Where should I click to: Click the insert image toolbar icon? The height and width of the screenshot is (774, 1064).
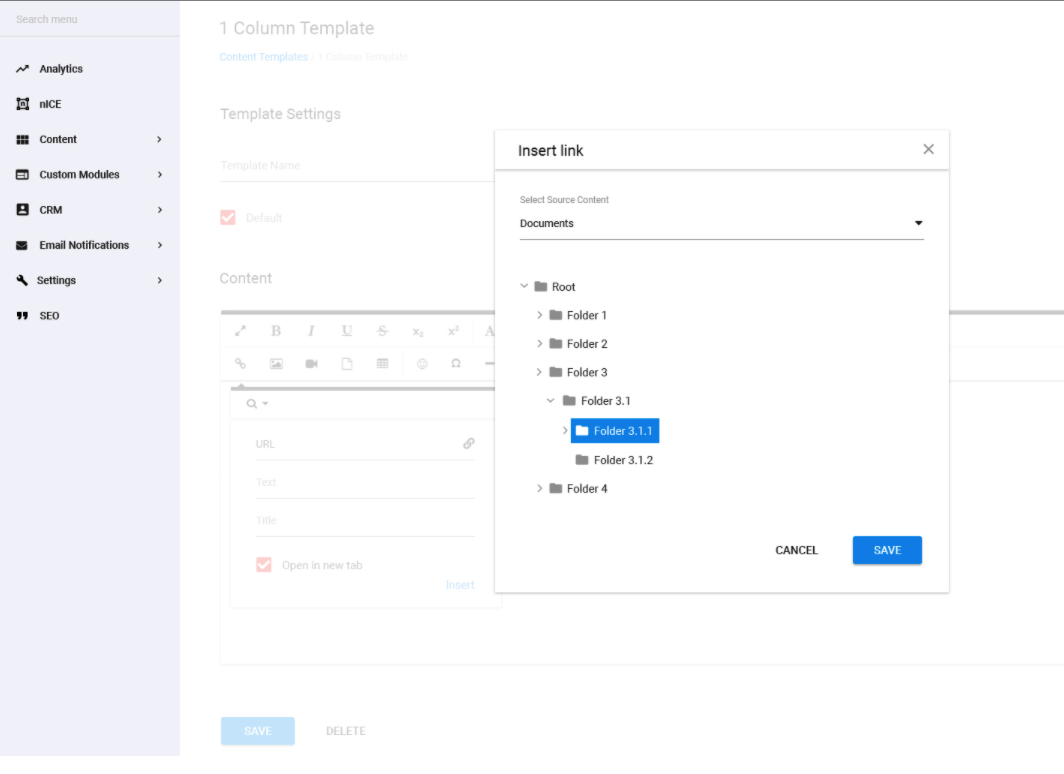276,364
